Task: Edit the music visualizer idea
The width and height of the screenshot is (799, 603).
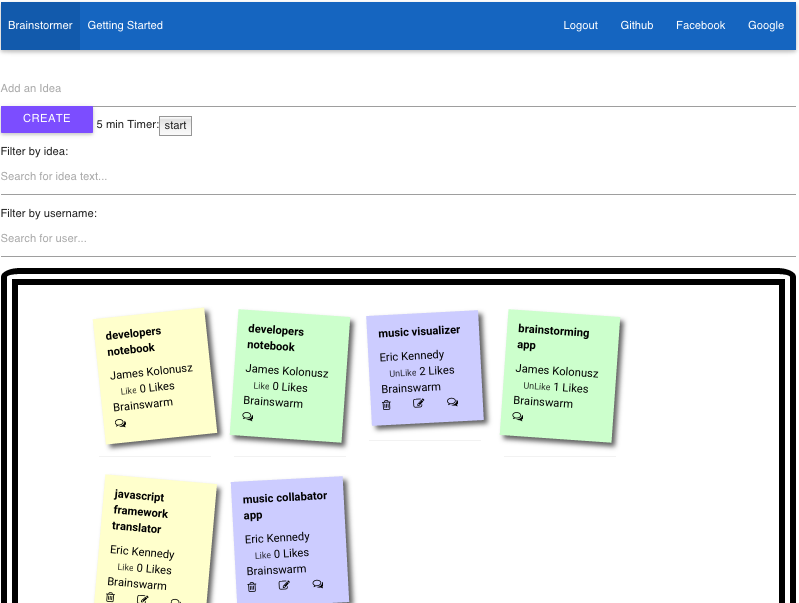Action: pos(418,403)
